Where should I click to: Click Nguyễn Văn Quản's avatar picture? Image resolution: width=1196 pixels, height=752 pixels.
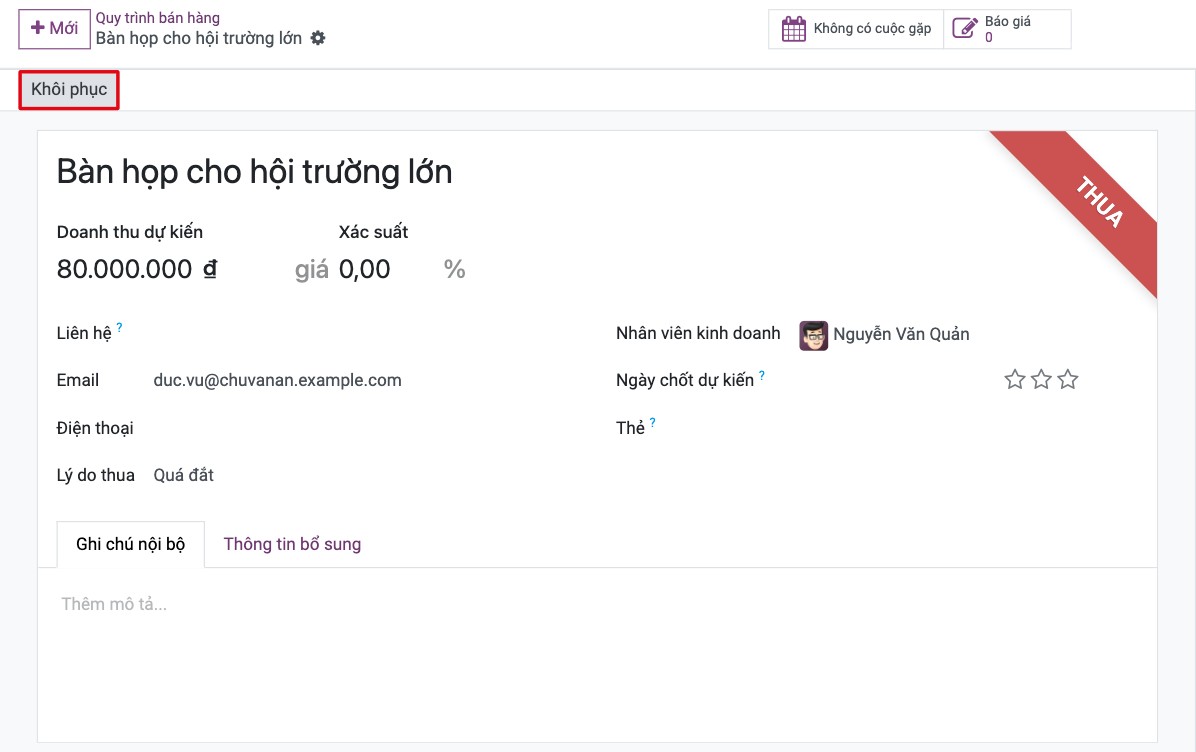(x=813, y=335)
